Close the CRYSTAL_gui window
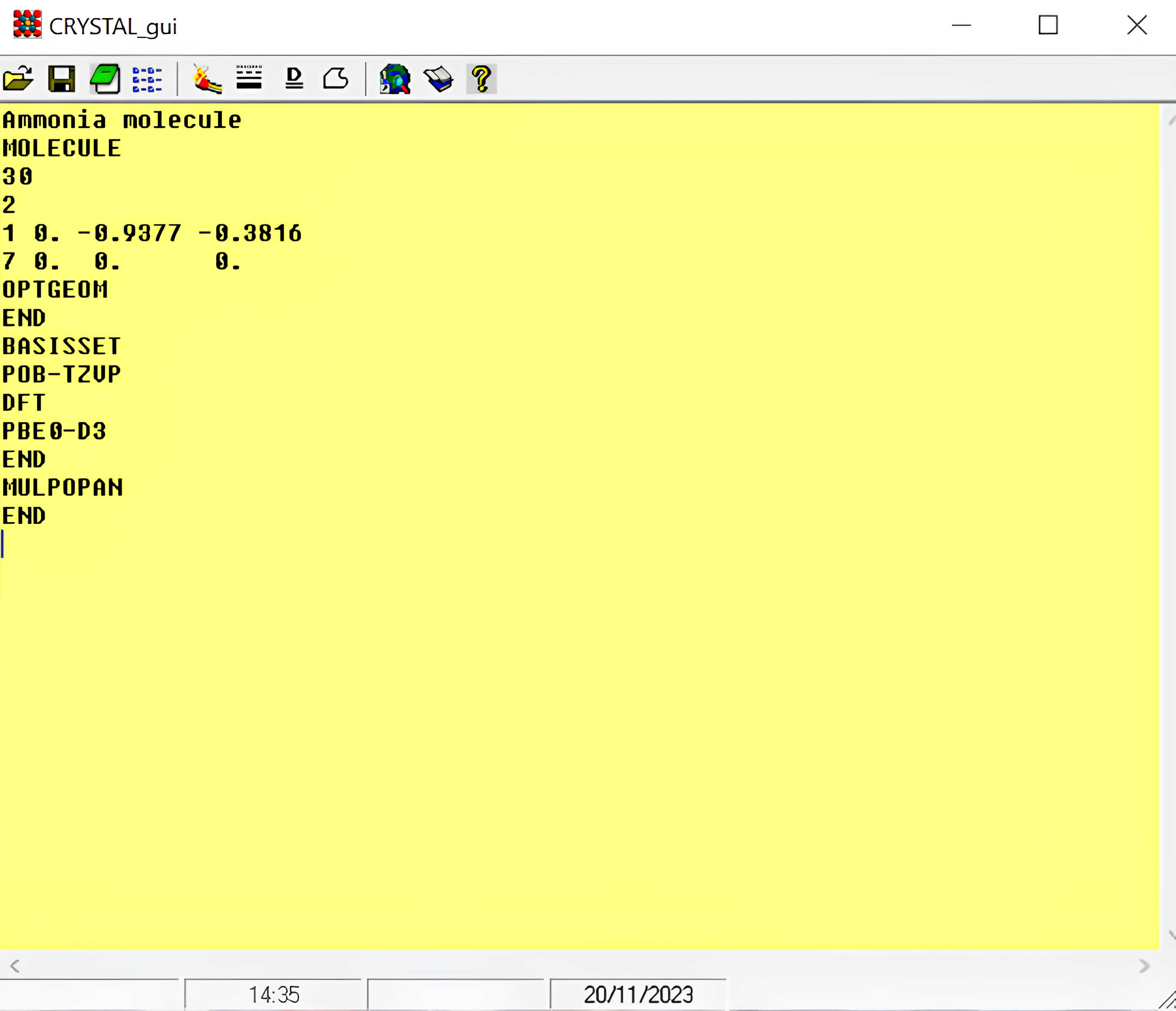 click(1137, 25)
